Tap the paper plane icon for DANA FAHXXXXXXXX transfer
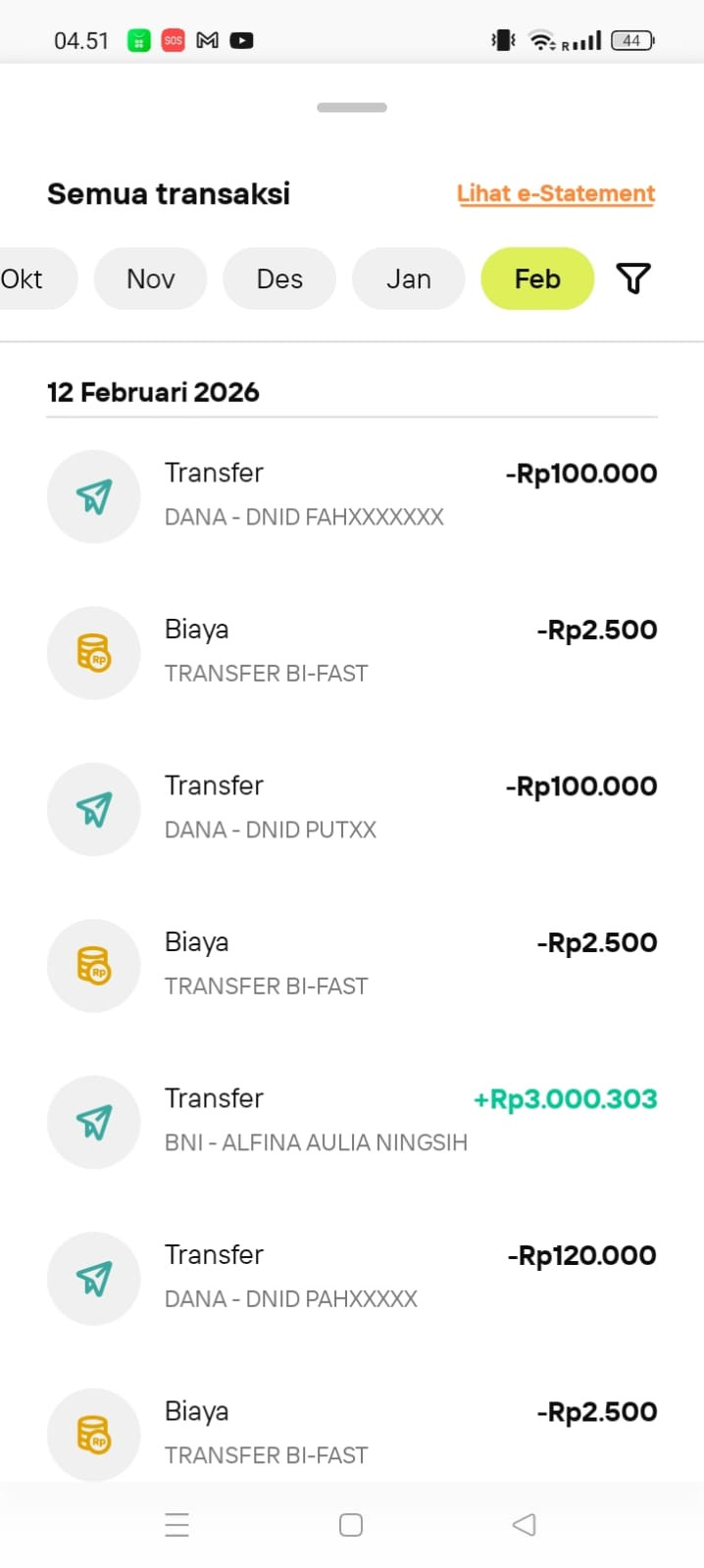Viewport: 704px width, 1568px height. 94,496
